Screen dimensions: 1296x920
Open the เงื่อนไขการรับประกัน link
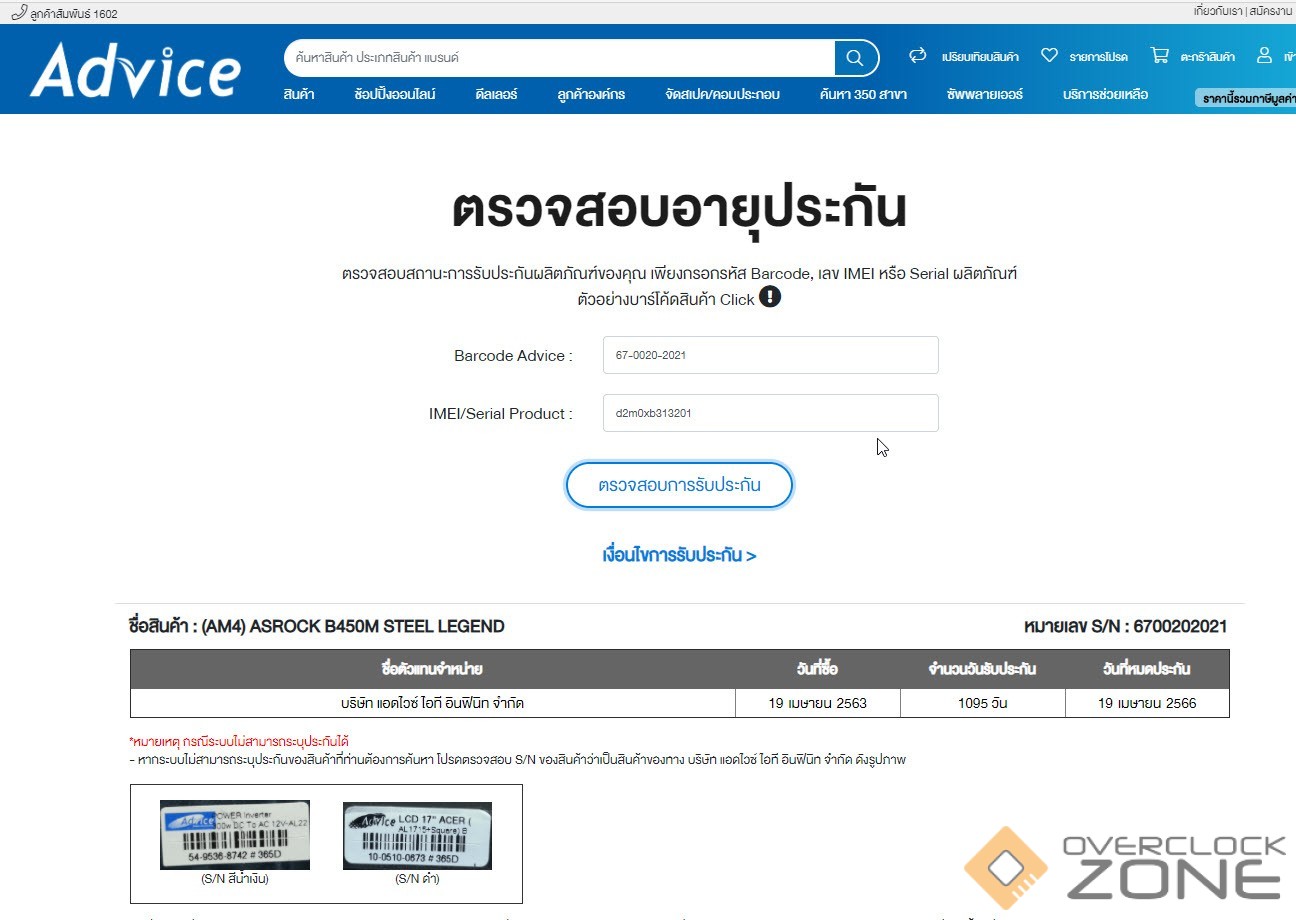[x=679, y=555]
